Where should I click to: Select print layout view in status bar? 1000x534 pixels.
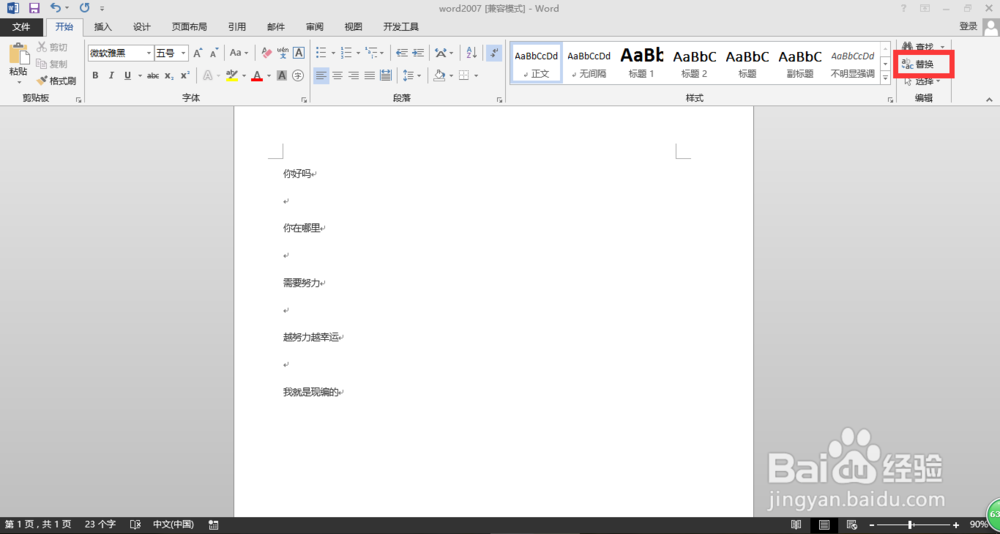click(825, 524)
